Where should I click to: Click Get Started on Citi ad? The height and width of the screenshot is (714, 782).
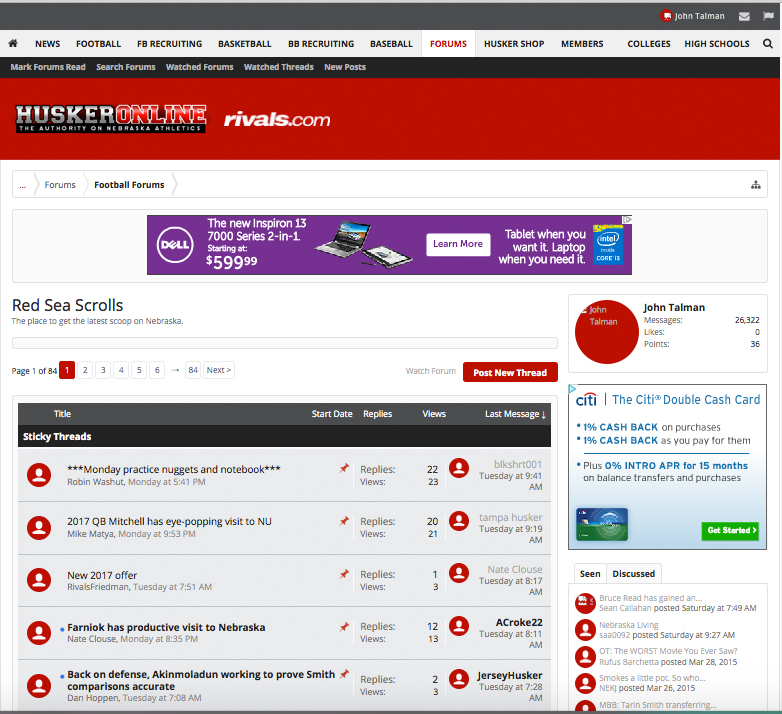click(730, 531)
